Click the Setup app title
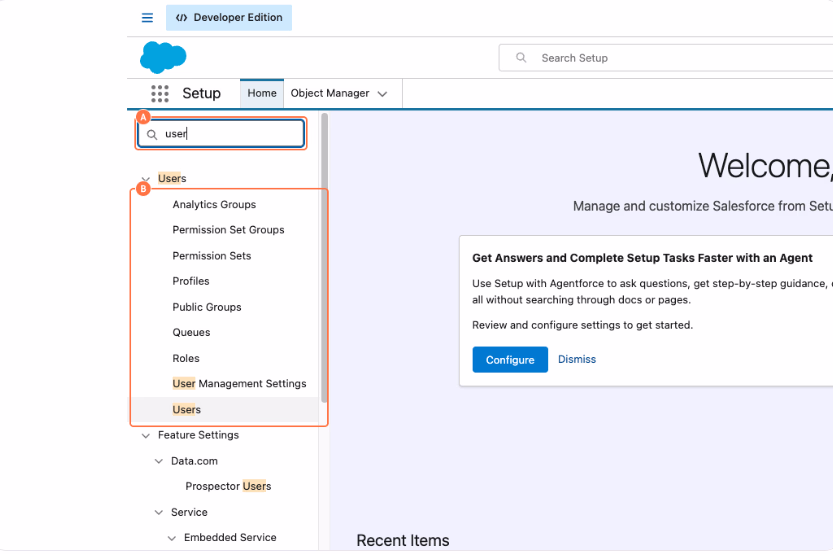This screenshot has height=554, width=833. [x=201, y=93]
